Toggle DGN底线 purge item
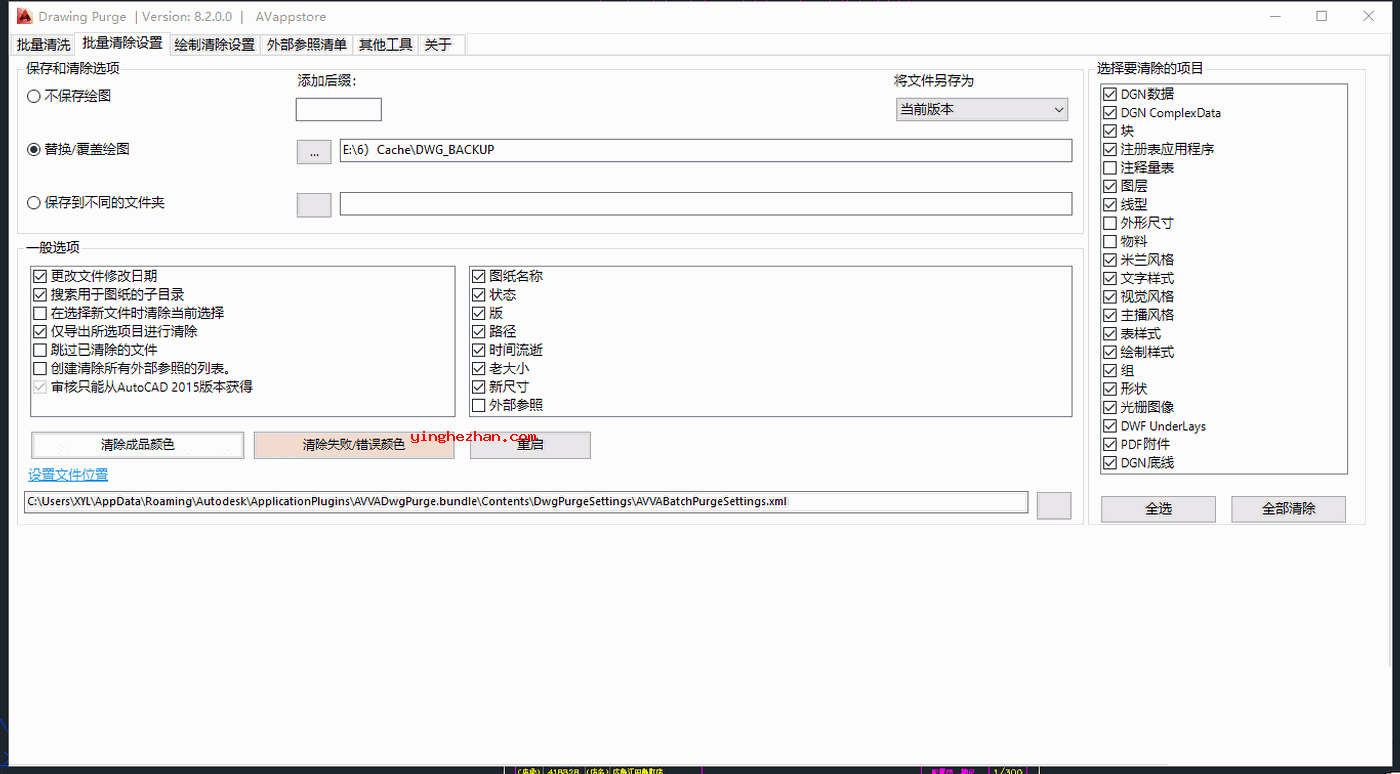 click(x=1110, y=463)
